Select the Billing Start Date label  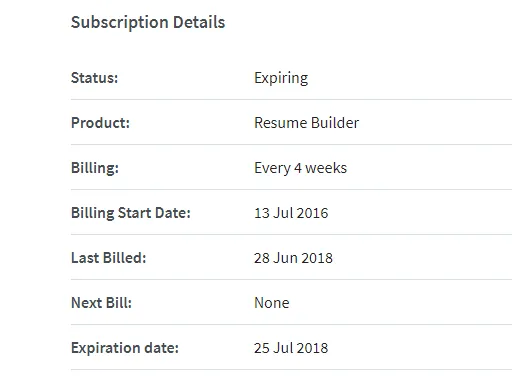(x=131, y=213)
